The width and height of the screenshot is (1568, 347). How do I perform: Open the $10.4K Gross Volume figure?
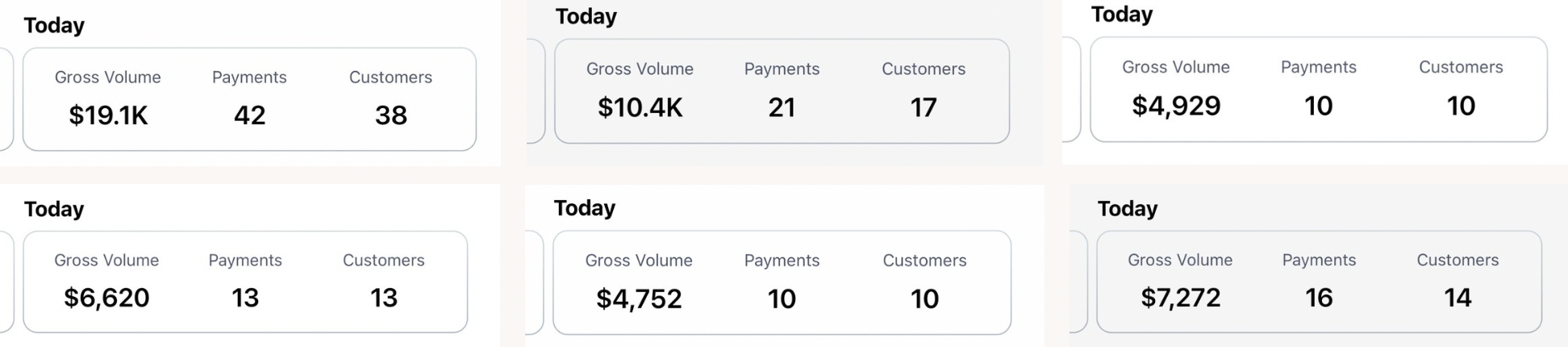(640, 107)
